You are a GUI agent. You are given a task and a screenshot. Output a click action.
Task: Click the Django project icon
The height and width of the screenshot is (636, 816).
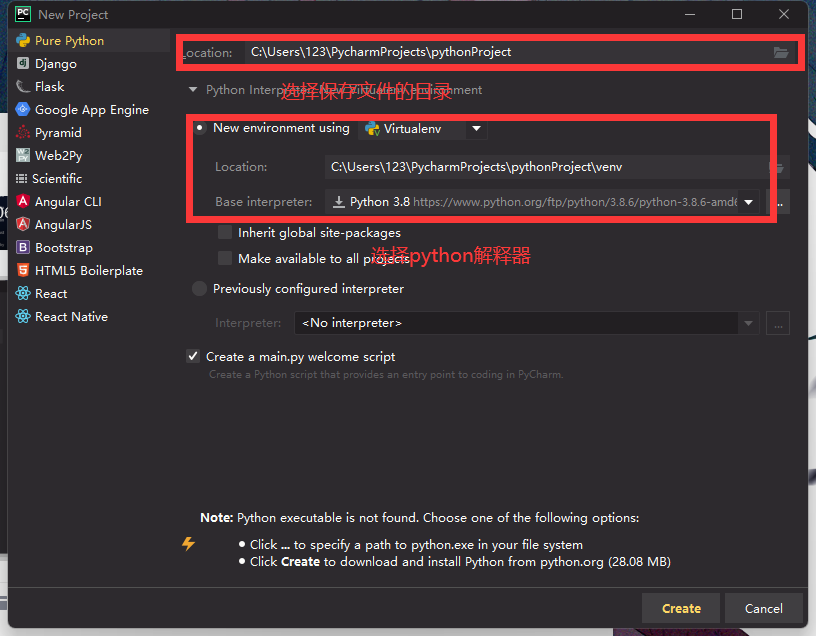23,63
